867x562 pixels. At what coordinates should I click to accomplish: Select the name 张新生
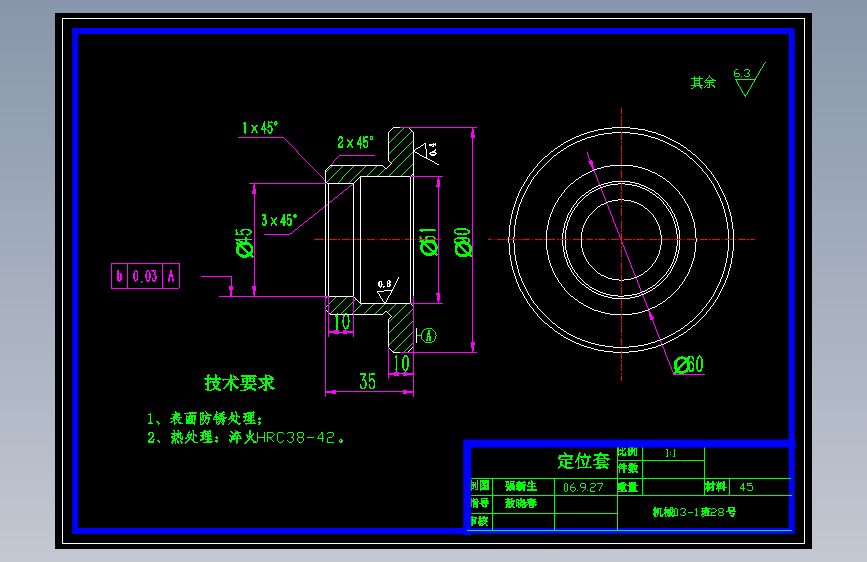pyautogui.click(x=521, y=486)
